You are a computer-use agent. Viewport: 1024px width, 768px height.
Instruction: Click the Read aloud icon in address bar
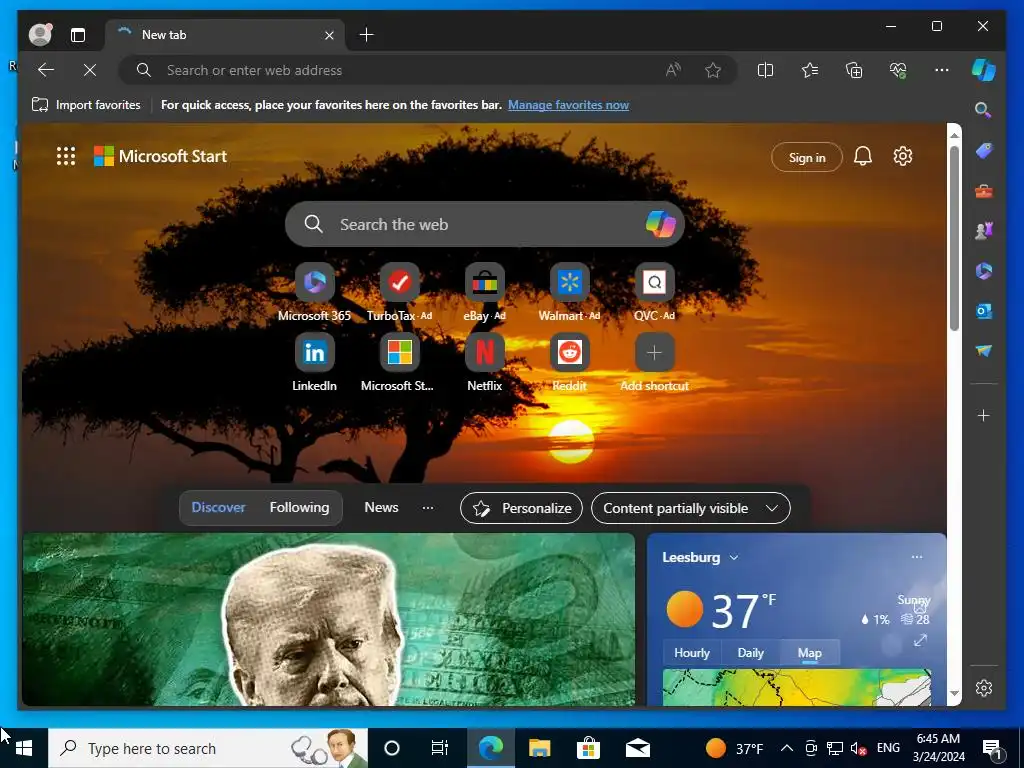tap(673, 70)
